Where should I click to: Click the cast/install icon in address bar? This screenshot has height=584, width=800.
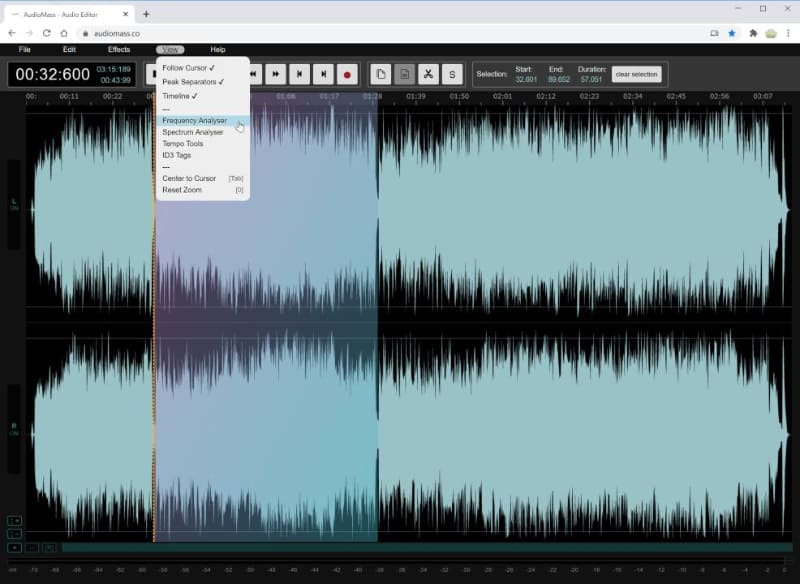(x=714, y=33)
